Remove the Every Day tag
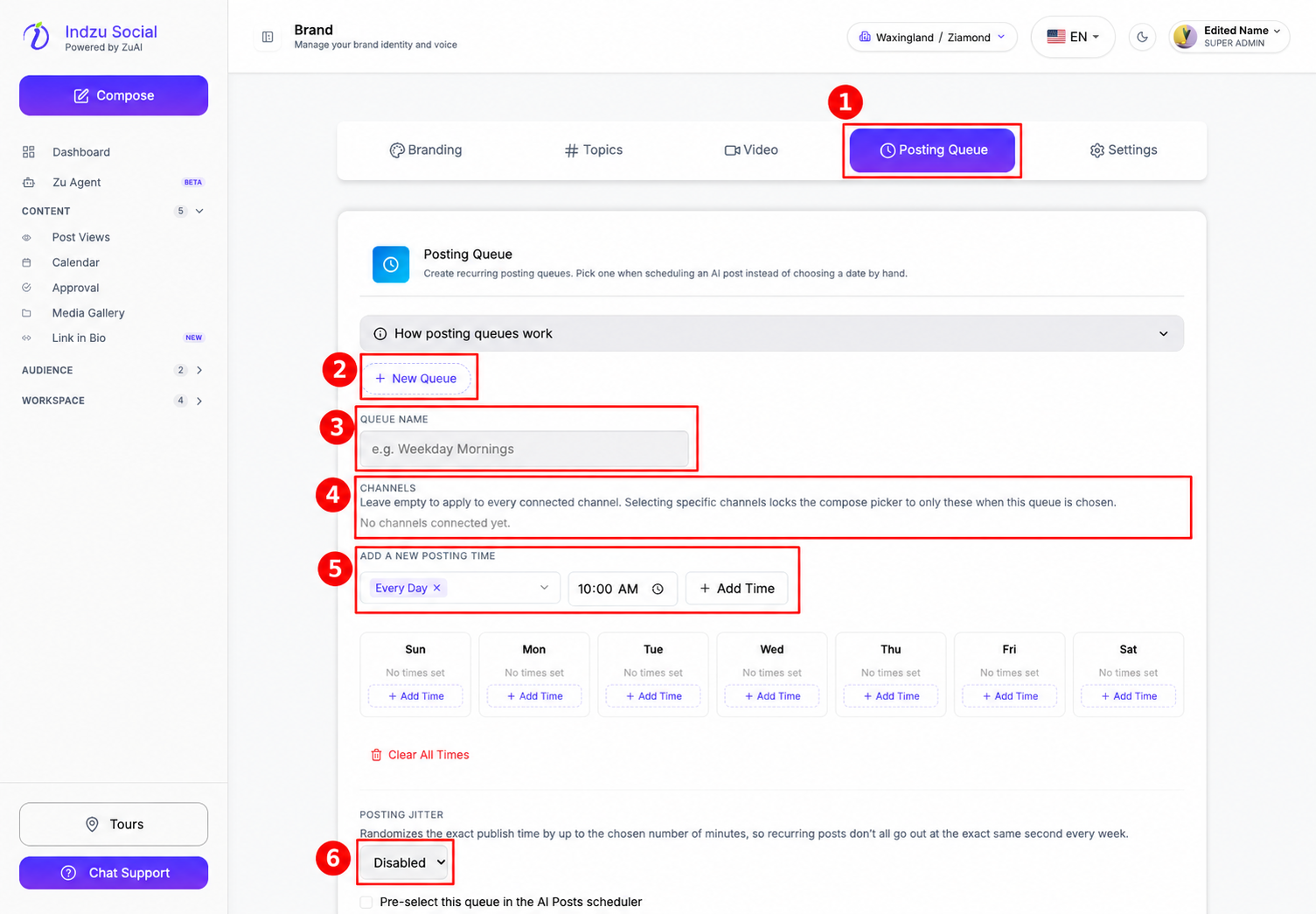Image resolution: width=1316 pixels, height=914 pixels. 437,588
